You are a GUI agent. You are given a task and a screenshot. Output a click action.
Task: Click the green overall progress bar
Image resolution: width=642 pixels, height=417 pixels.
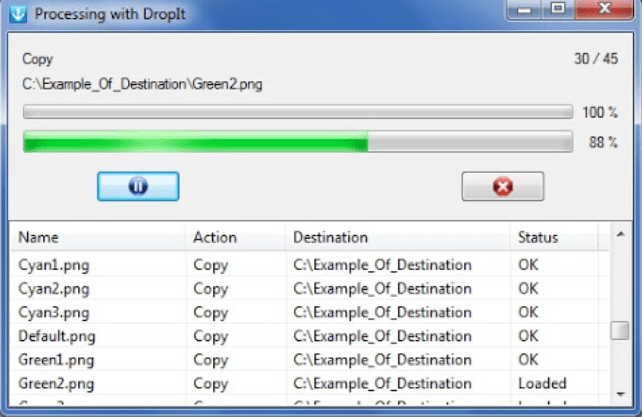[x=298, y=142]
